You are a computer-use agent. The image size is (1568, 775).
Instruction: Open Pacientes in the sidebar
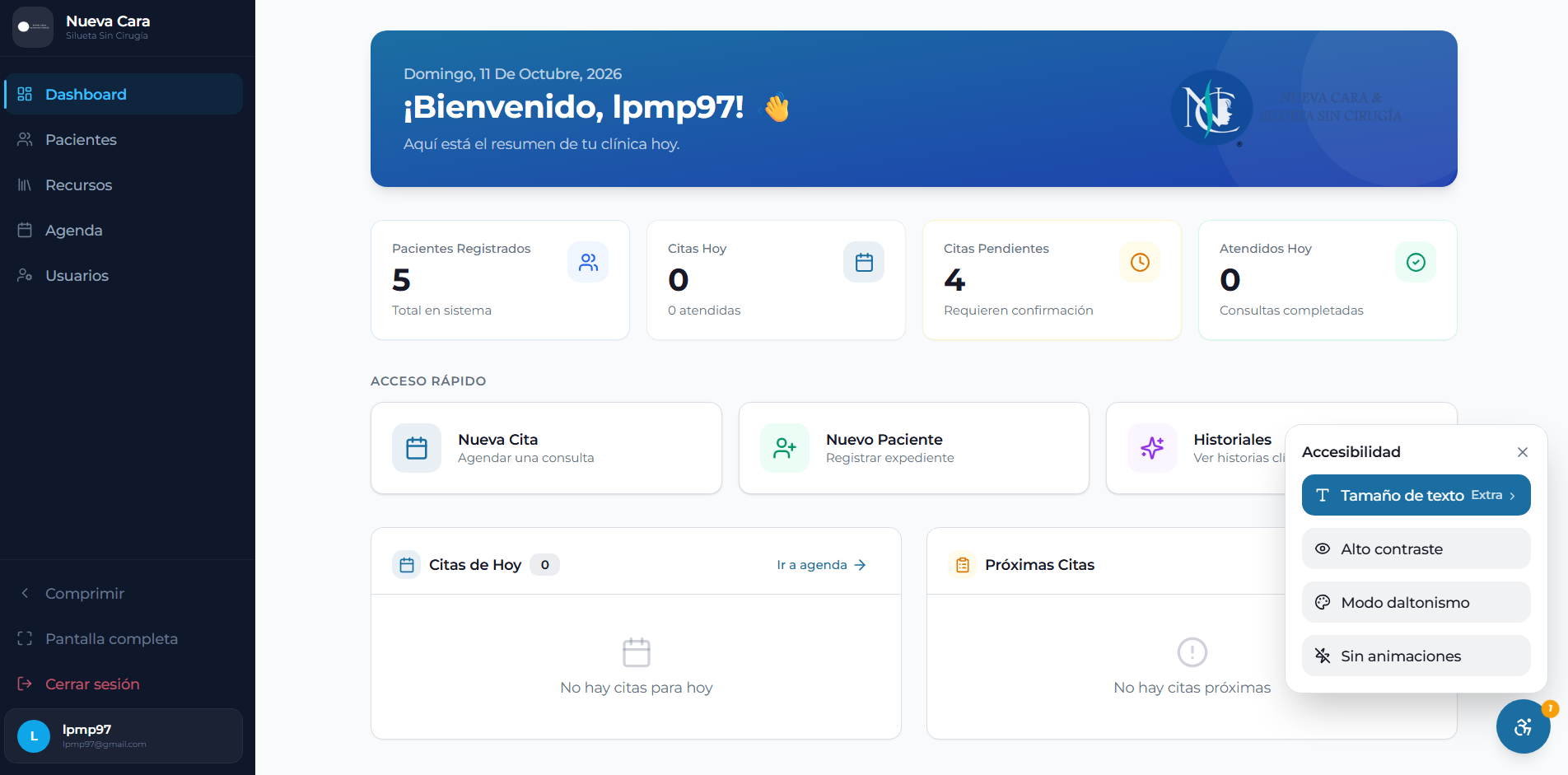coord(124,139)
